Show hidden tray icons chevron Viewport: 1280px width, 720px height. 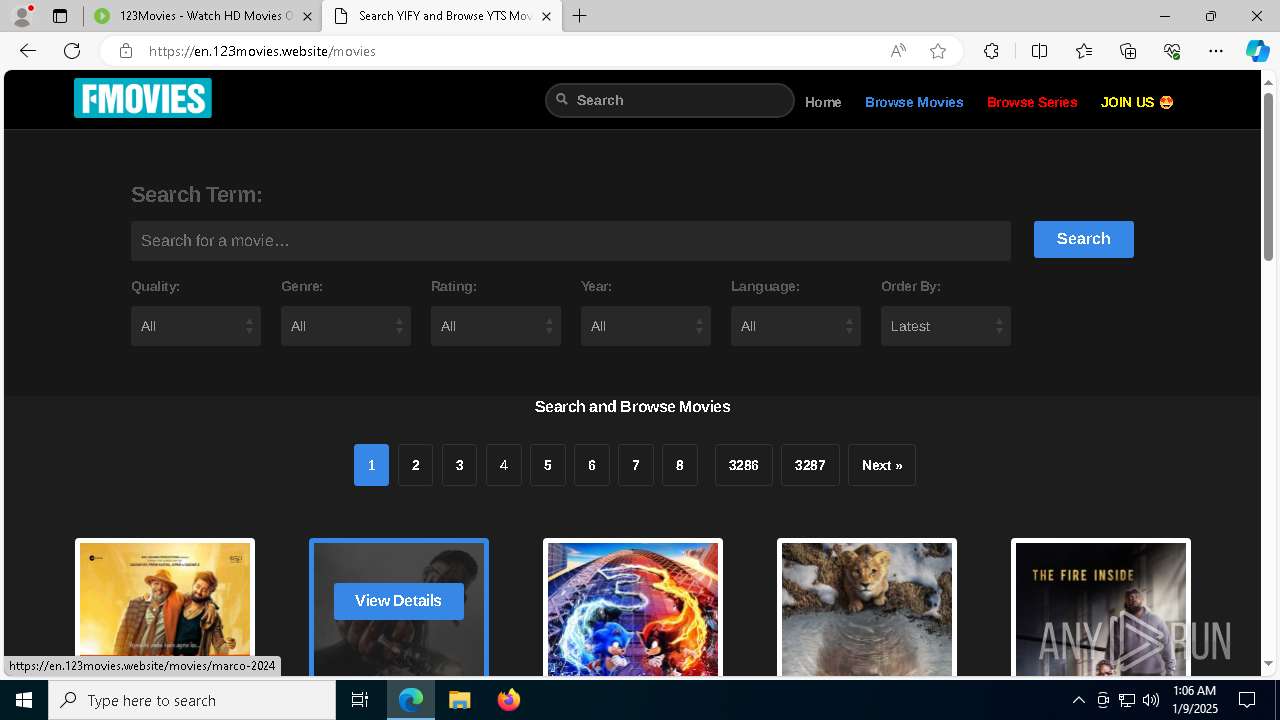pyautogui.click(x=1078, y=700)
